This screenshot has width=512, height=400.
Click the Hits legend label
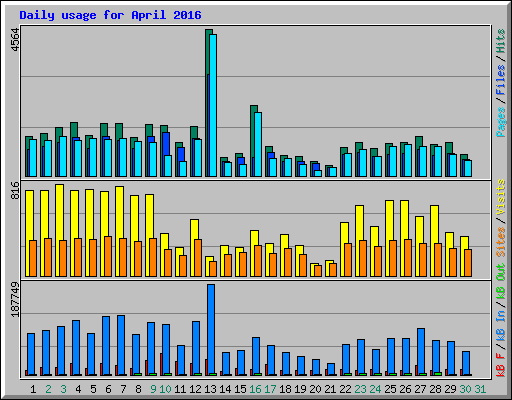tap(501, 41)
